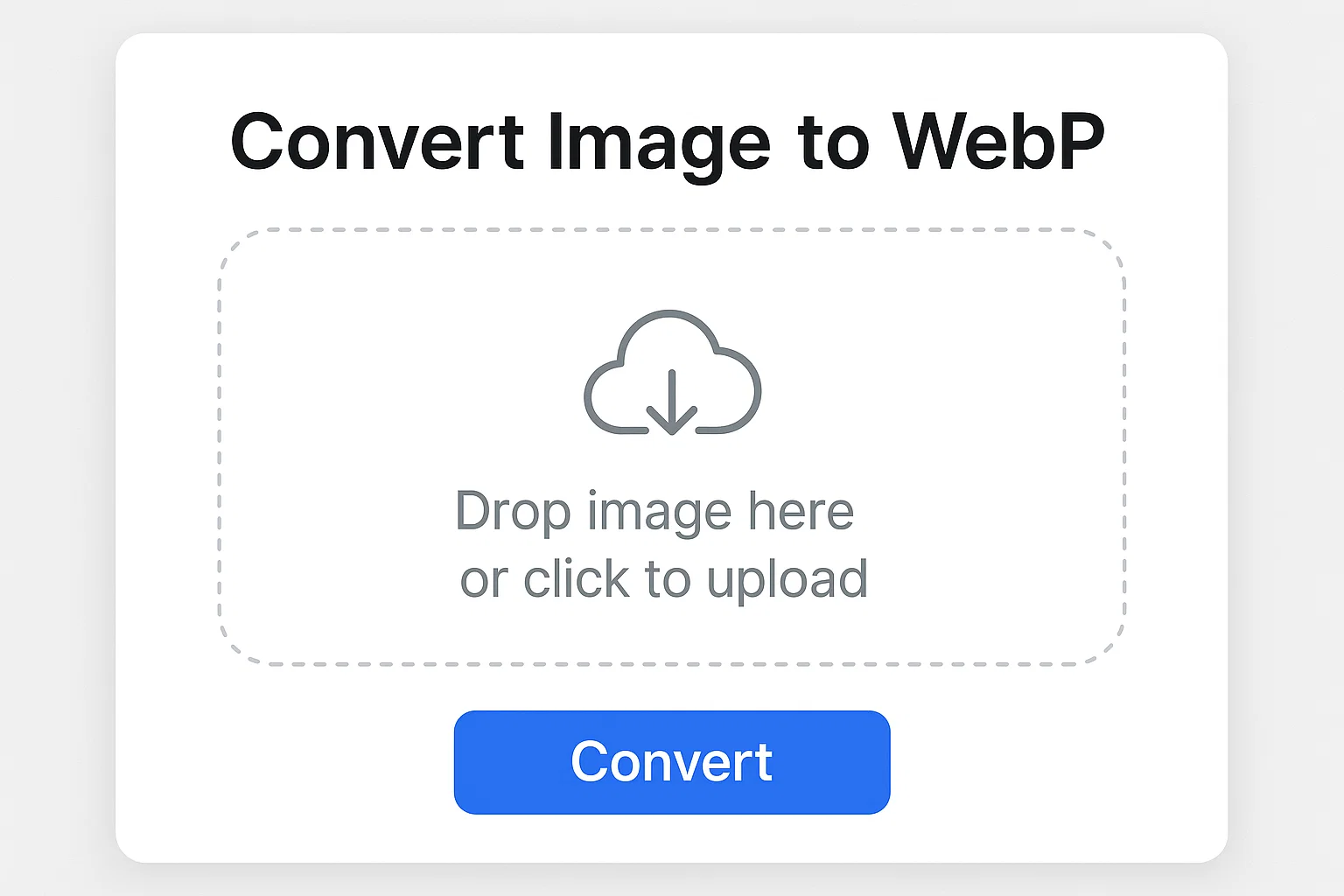Click the dashed border's top edge
Image resolution: width=1344 pixels, height=896 pixels.
672,230
